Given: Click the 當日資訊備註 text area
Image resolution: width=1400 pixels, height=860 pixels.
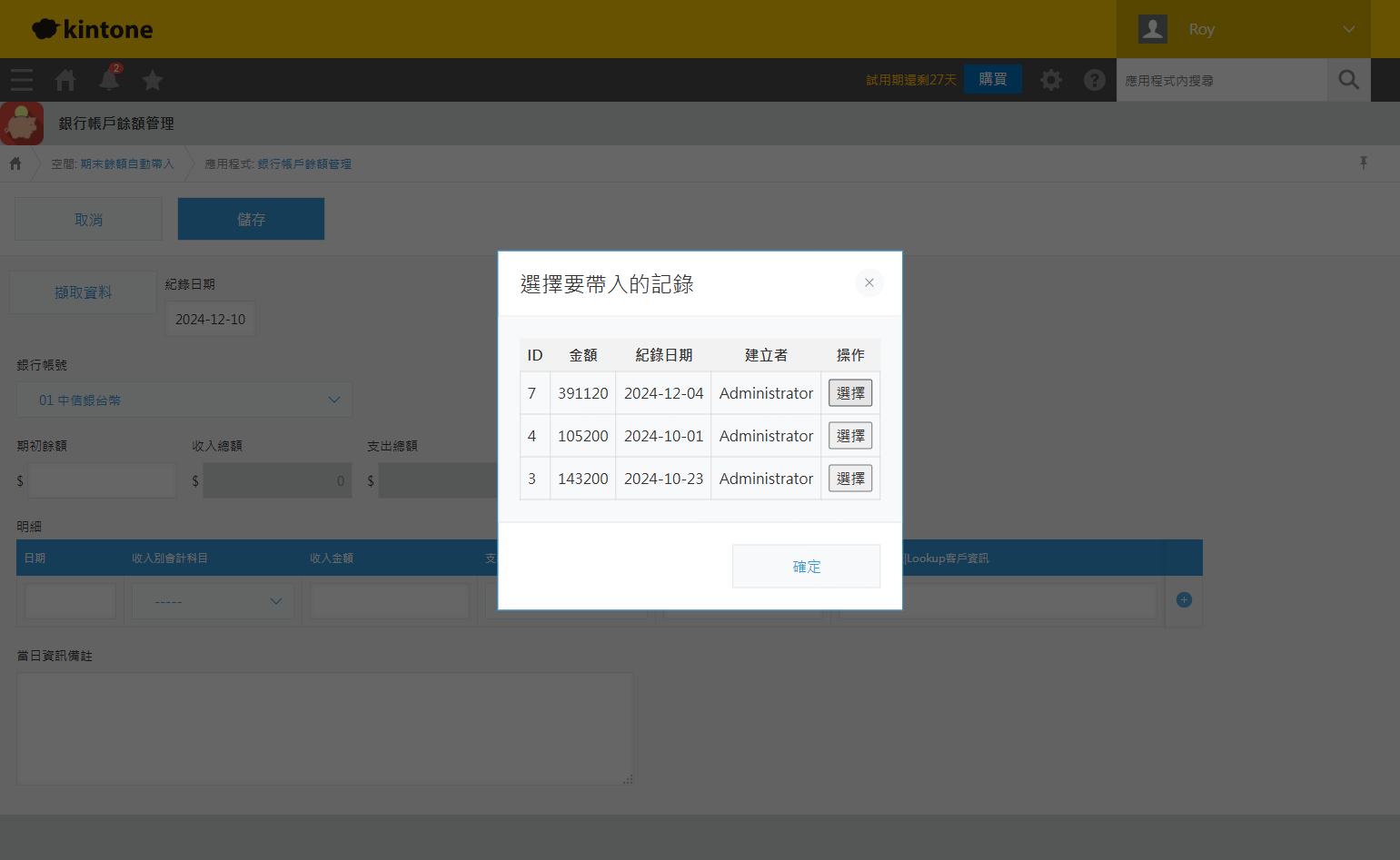Looking at the screenshot, I should point(325,728).
